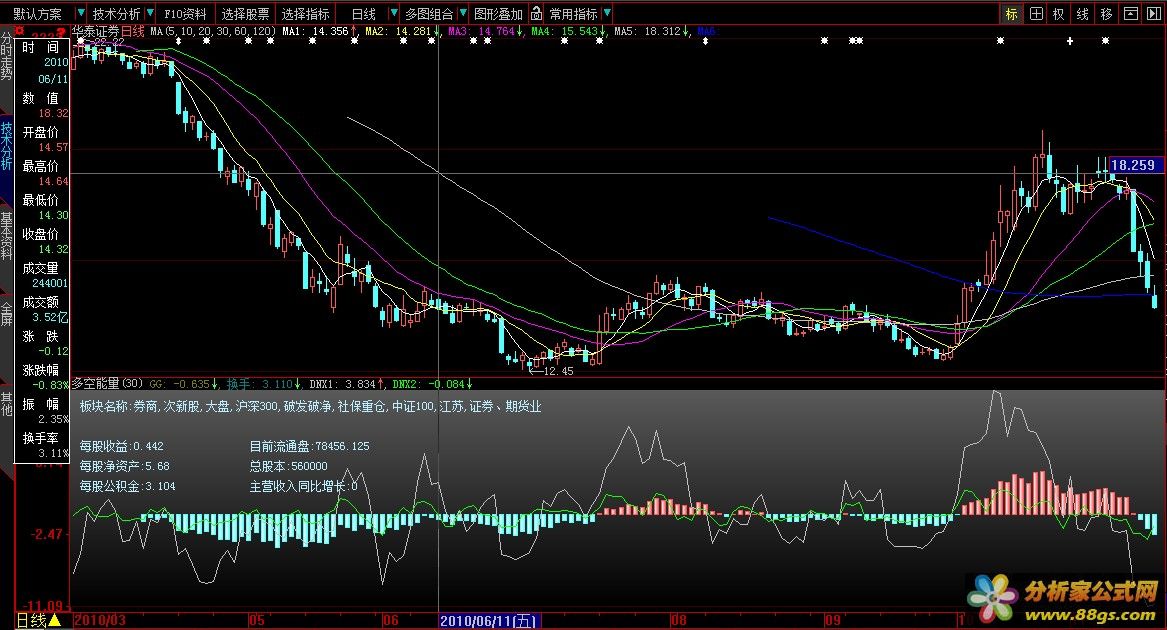Click the MA5: 18.312 value
This screenshot has height=630, width=1167.
tap(648, 31)
